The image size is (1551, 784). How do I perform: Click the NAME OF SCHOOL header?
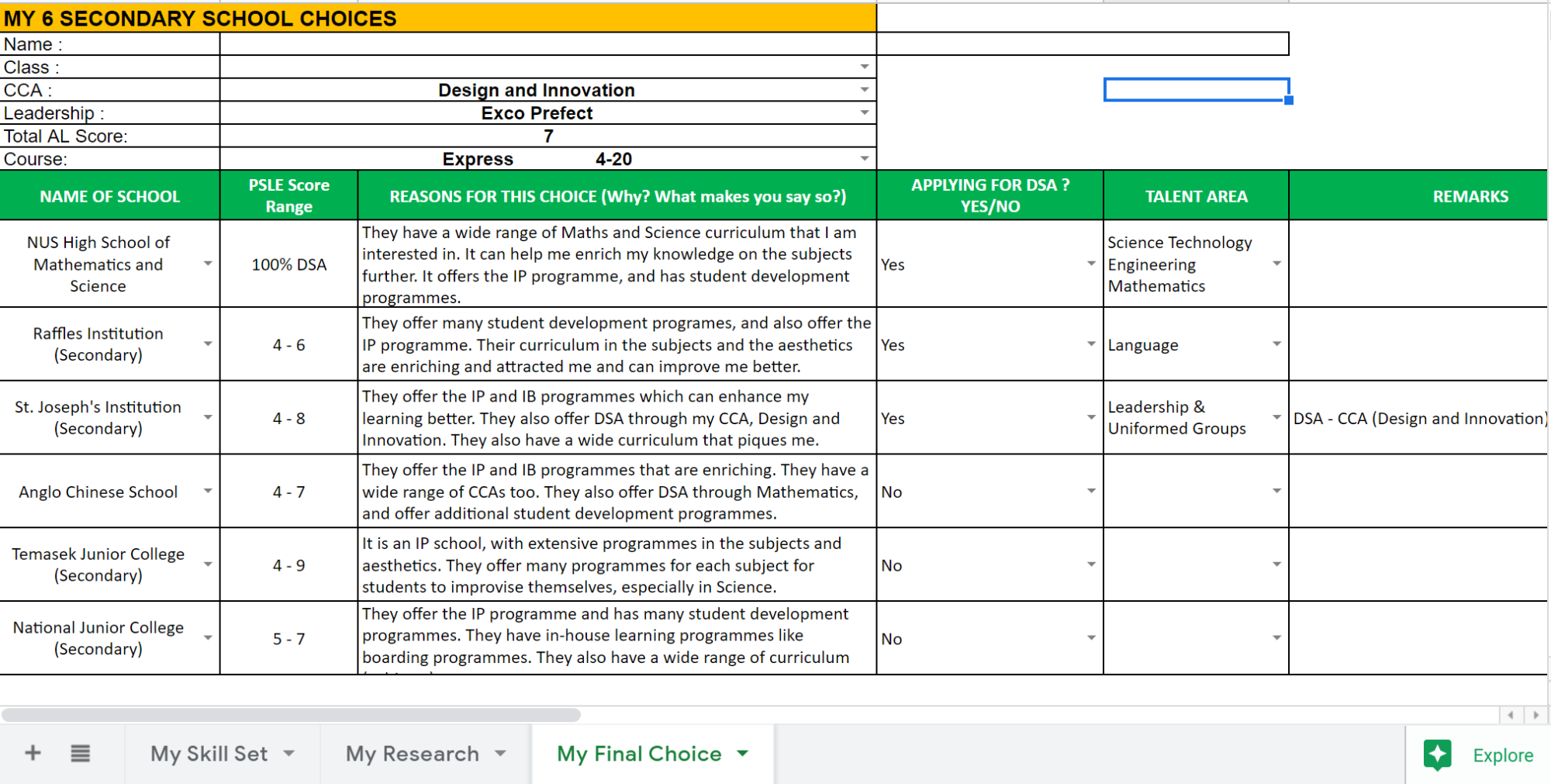coord(109,196)
